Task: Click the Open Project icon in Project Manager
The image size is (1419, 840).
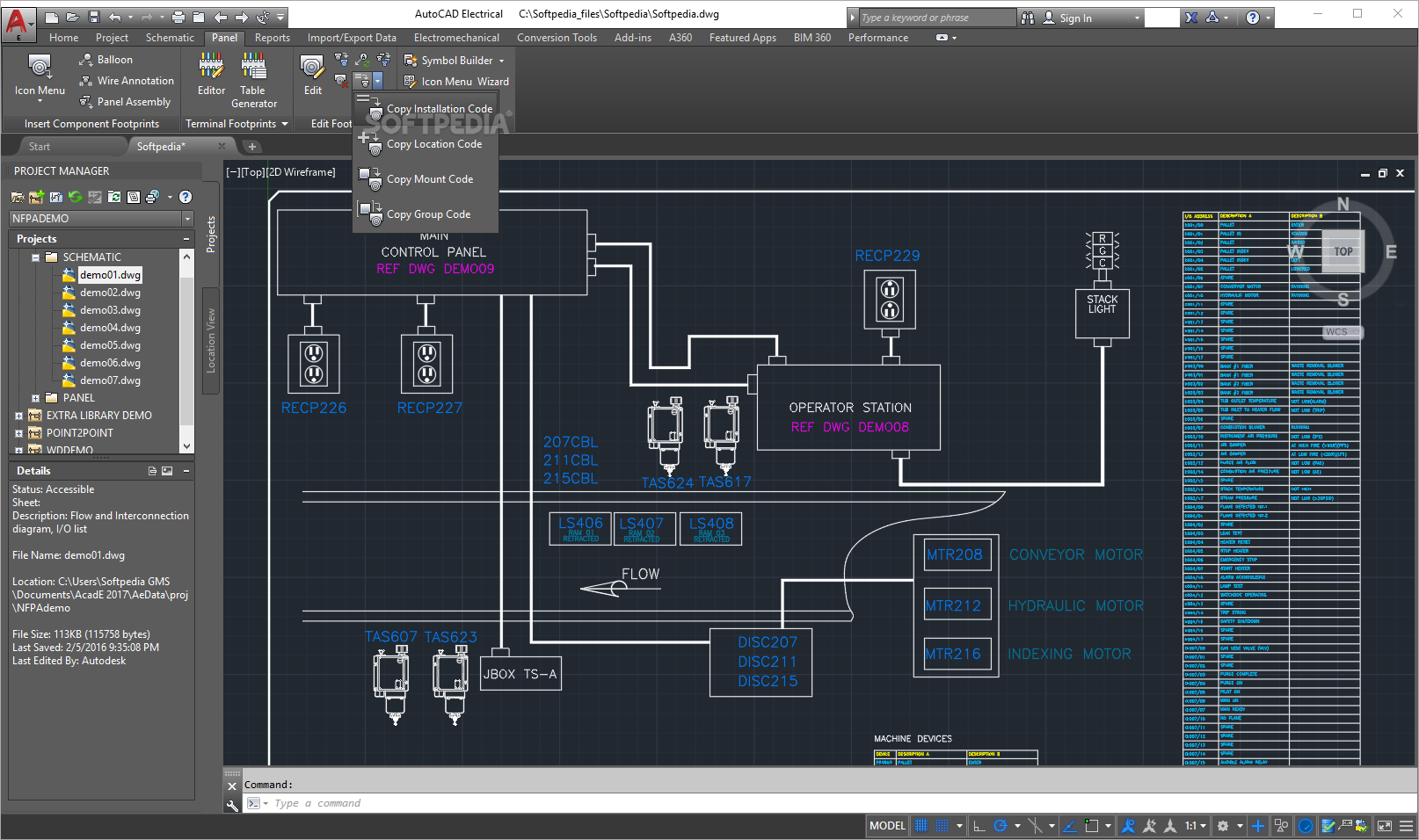Action: click(18, 197)
